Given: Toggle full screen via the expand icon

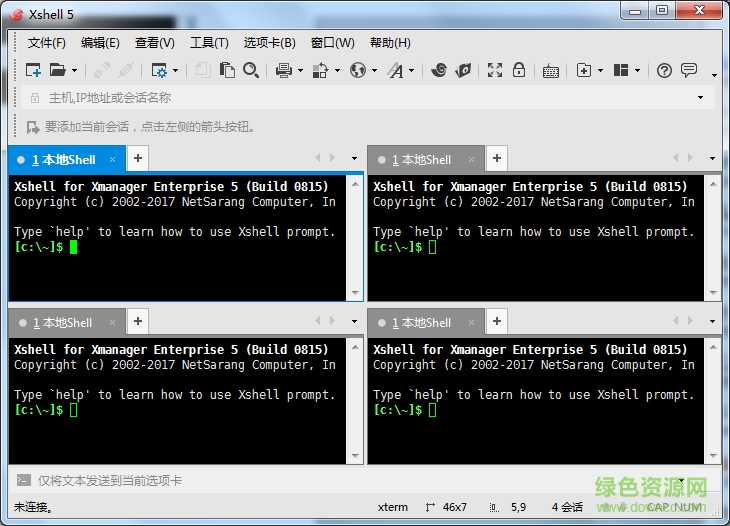Looking at the screenshot, I should 495,70.
